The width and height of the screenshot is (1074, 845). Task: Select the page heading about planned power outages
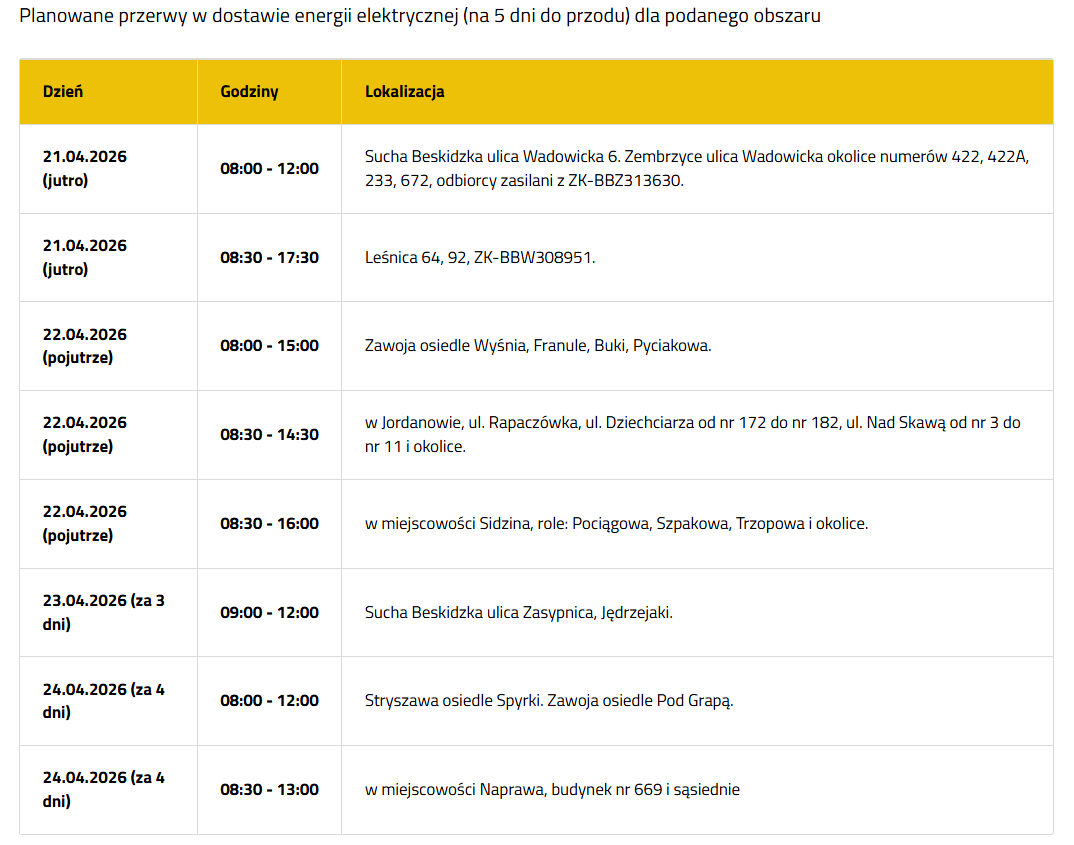420,17
